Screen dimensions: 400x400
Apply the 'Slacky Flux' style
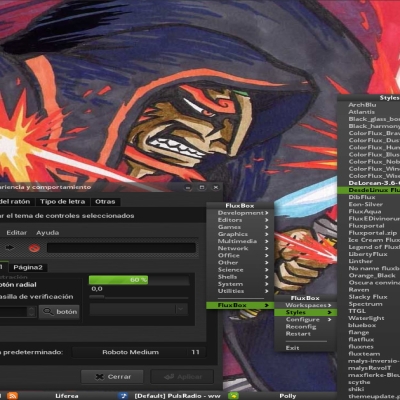click(x=369, y=297)
